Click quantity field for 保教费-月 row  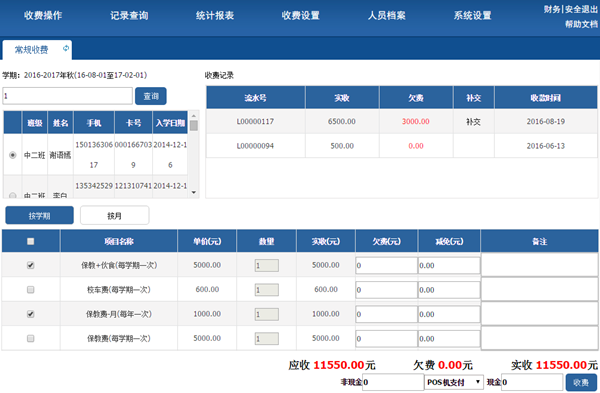coord(267,315)
